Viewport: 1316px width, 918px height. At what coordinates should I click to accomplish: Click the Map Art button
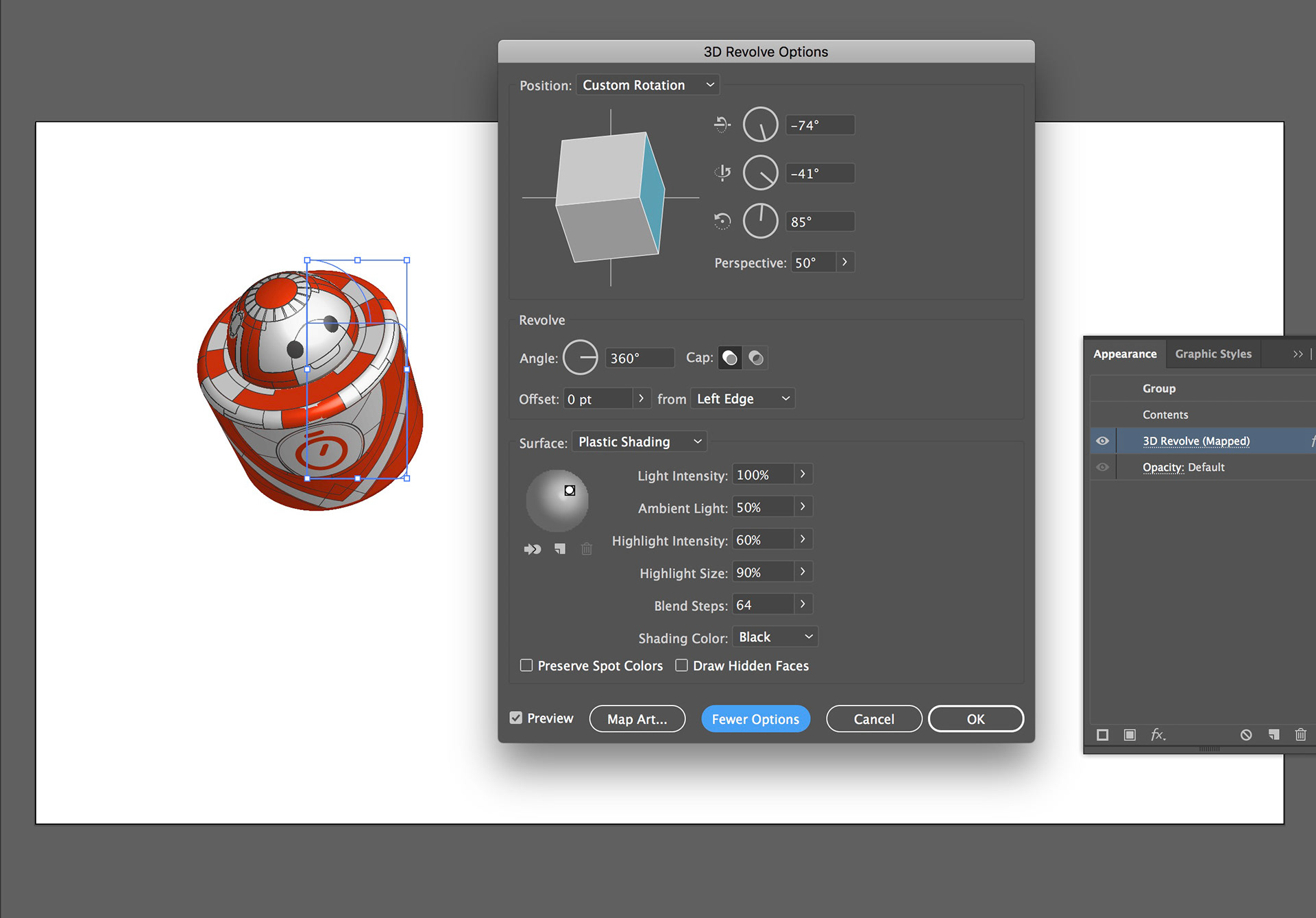(637, 719)
